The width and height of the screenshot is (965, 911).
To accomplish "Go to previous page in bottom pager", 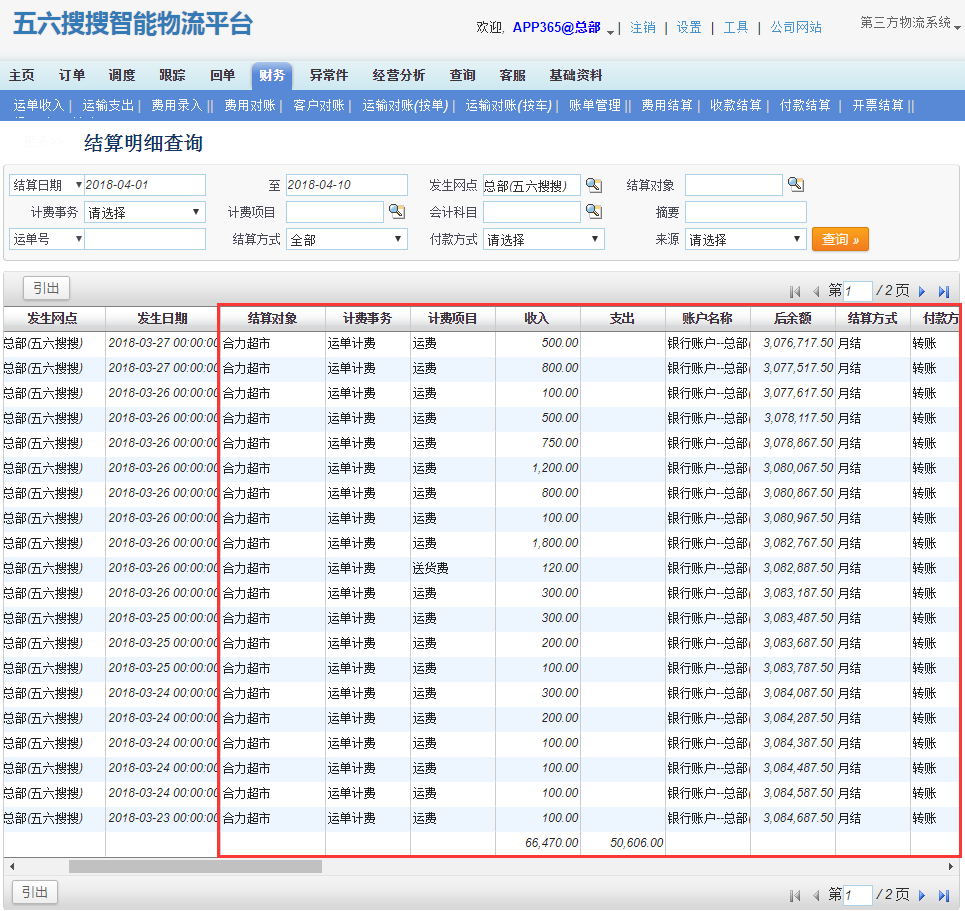I will point(816,895).
